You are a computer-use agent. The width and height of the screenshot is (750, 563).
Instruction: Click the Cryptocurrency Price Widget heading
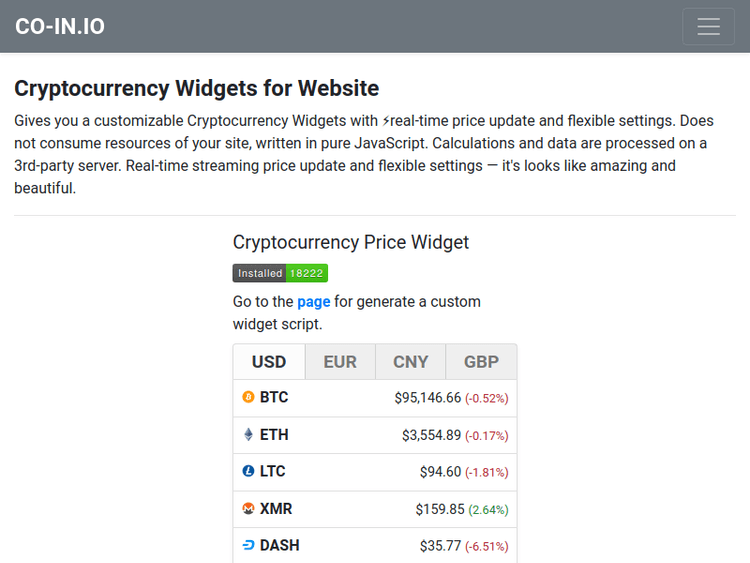(351, 242)
